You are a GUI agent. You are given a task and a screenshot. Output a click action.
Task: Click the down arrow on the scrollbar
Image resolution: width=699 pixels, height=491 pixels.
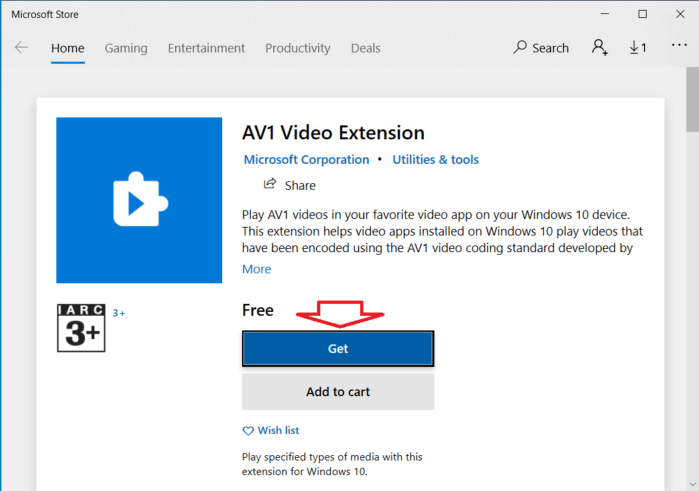692,484
